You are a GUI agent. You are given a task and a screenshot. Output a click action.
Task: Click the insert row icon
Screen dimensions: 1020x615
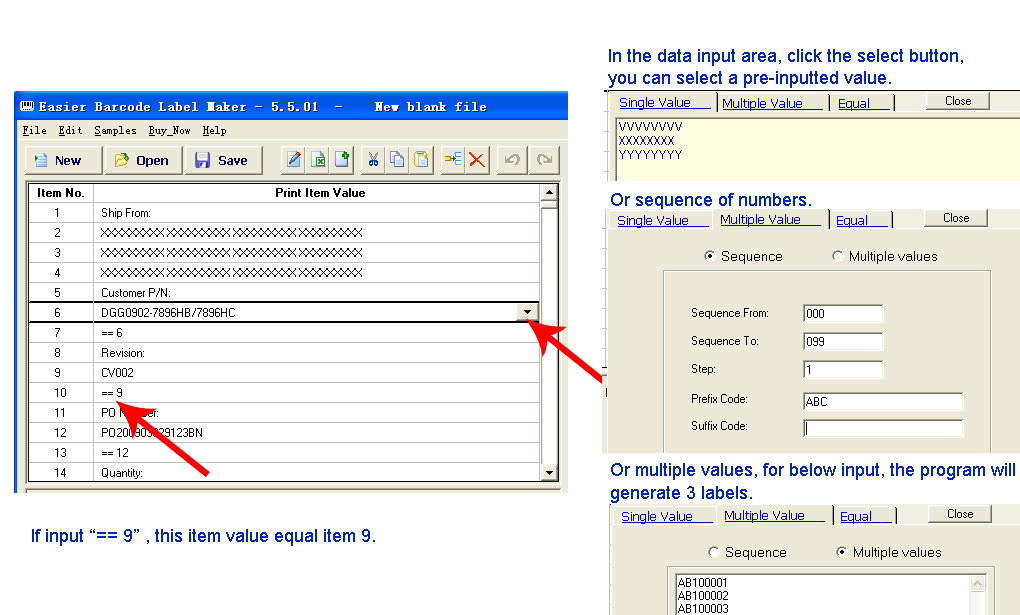(x=452, y=160)
